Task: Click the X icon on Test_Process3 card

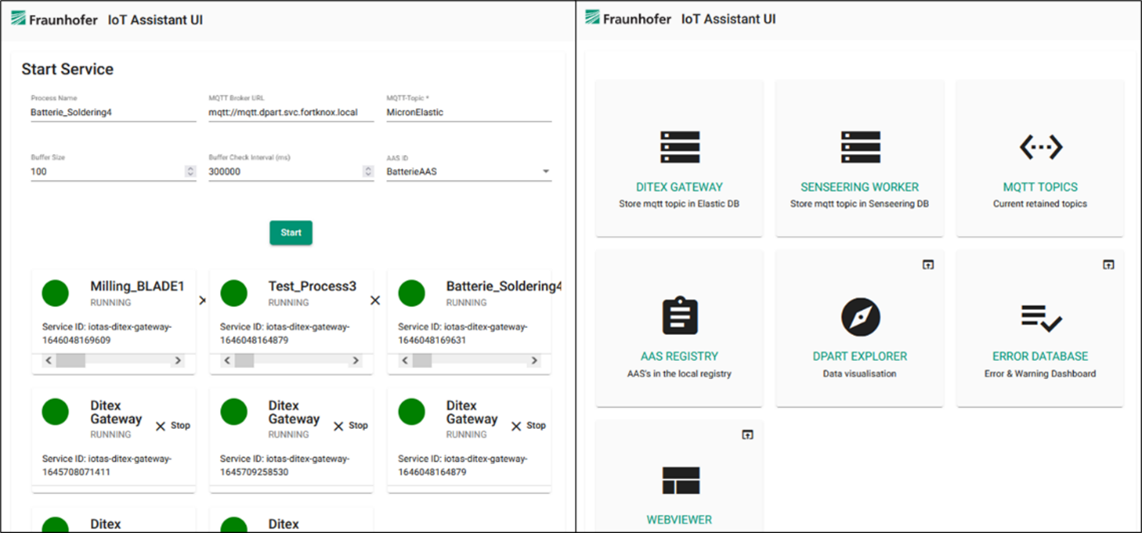Action: (x=375, y=300)
